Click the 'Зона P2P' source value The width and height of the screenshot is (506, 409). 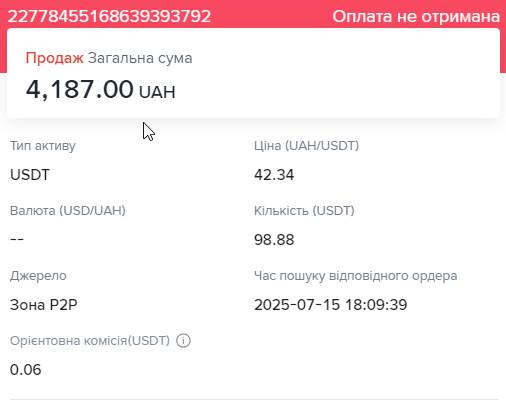click(x=44, y=305)
